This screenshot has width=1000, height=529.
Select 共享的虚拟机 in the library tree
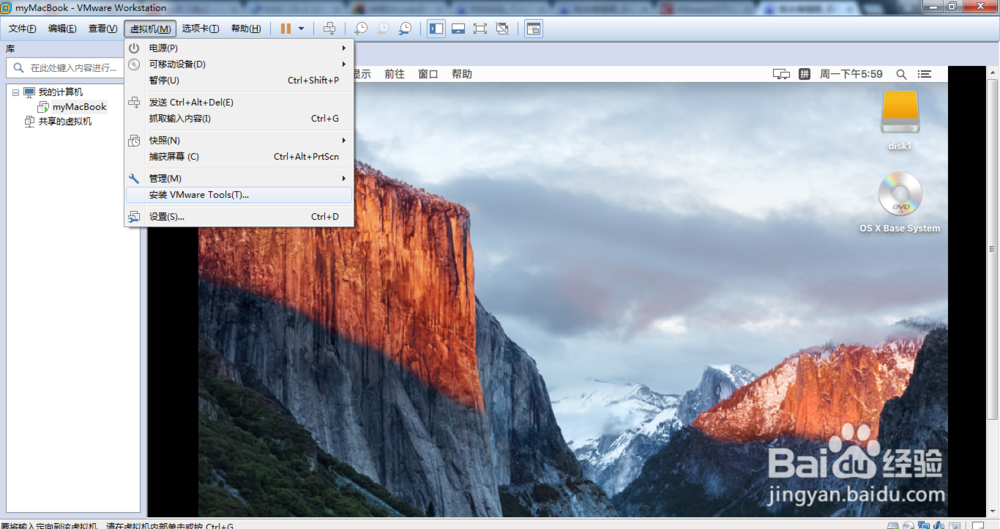tap(65, 121)
